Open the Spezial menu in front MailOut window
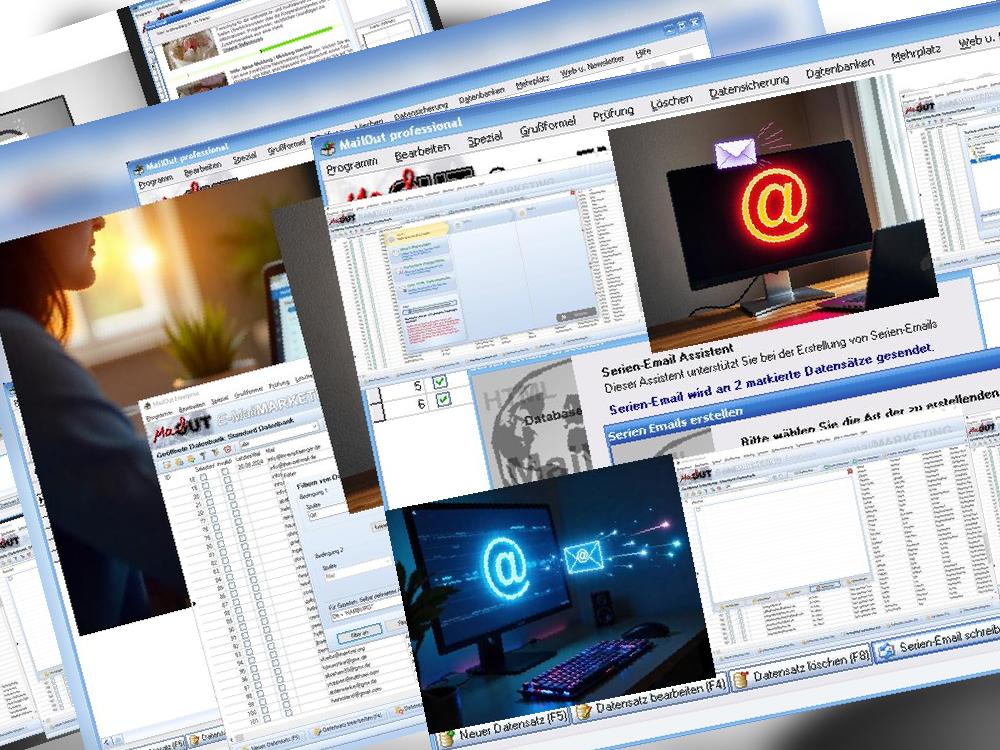Image resolution: width=1000 pixels, height=750 pixels. click(484, 138)
